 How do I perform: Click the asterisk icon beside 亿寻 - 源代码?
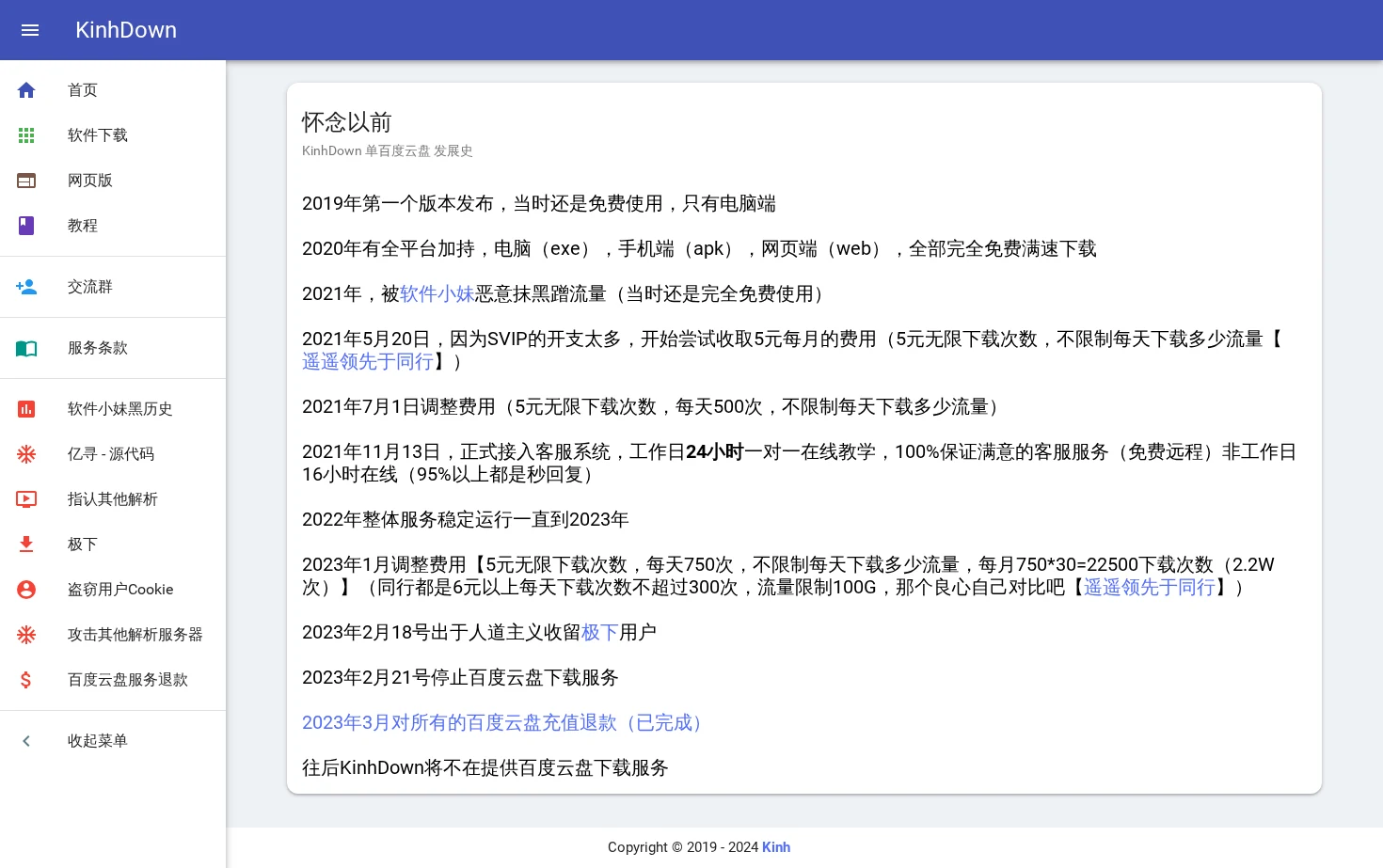coord(26,454)
